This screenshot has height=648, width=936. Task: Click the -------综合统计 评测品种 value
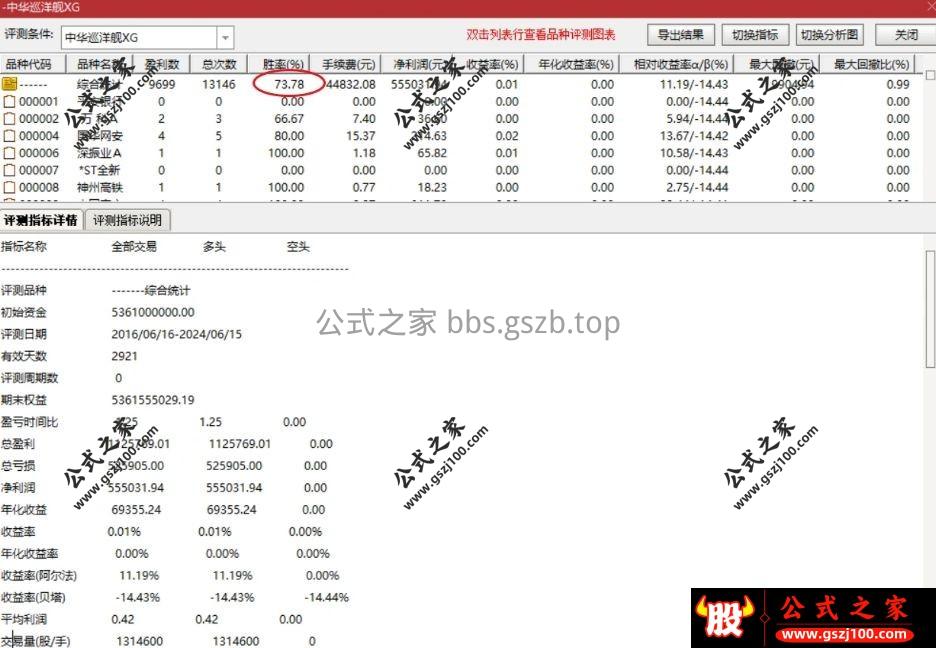pos(151,291)
